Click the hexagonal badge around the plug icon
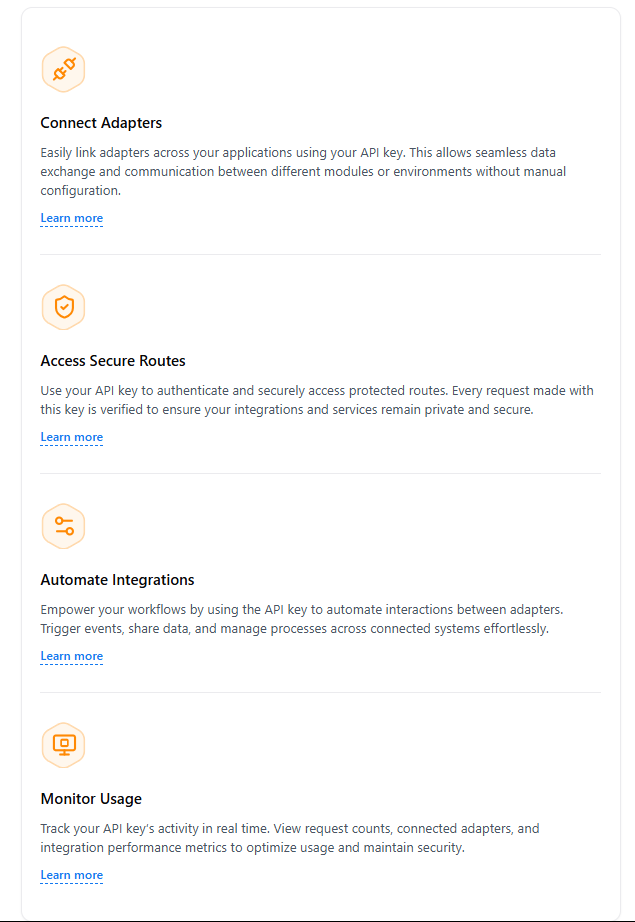Viewport: 635px width, 922px height. tap(63, 69)
